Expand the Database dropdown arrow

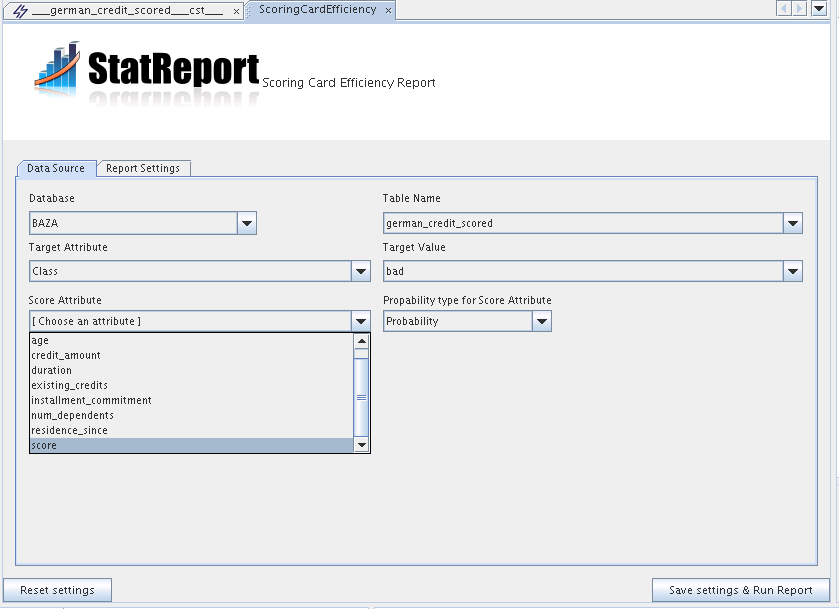point(247,223)
